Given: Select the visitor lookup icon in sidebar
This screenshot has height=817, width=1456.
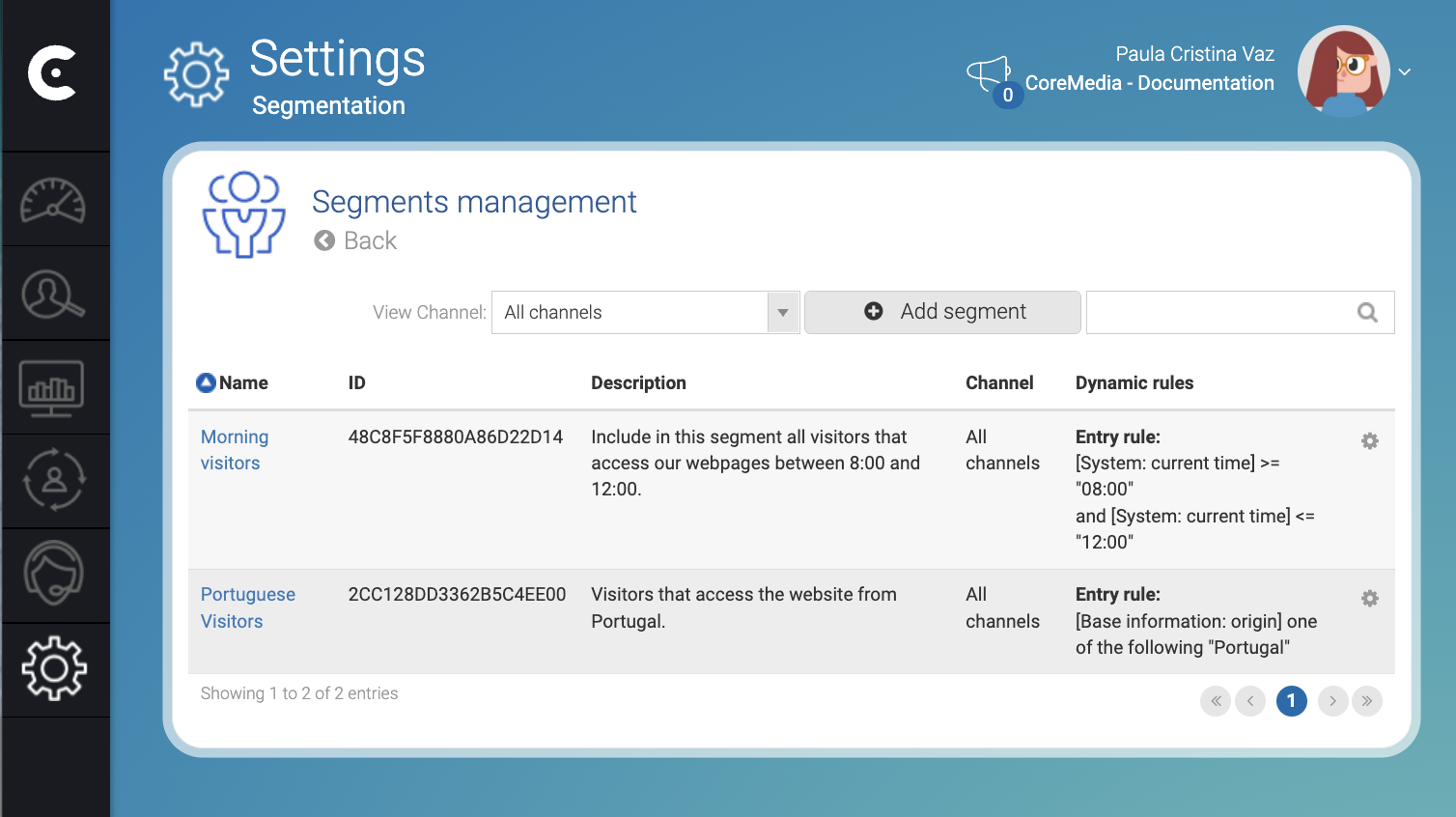Looking at the screenshot, I should [55, 293].
